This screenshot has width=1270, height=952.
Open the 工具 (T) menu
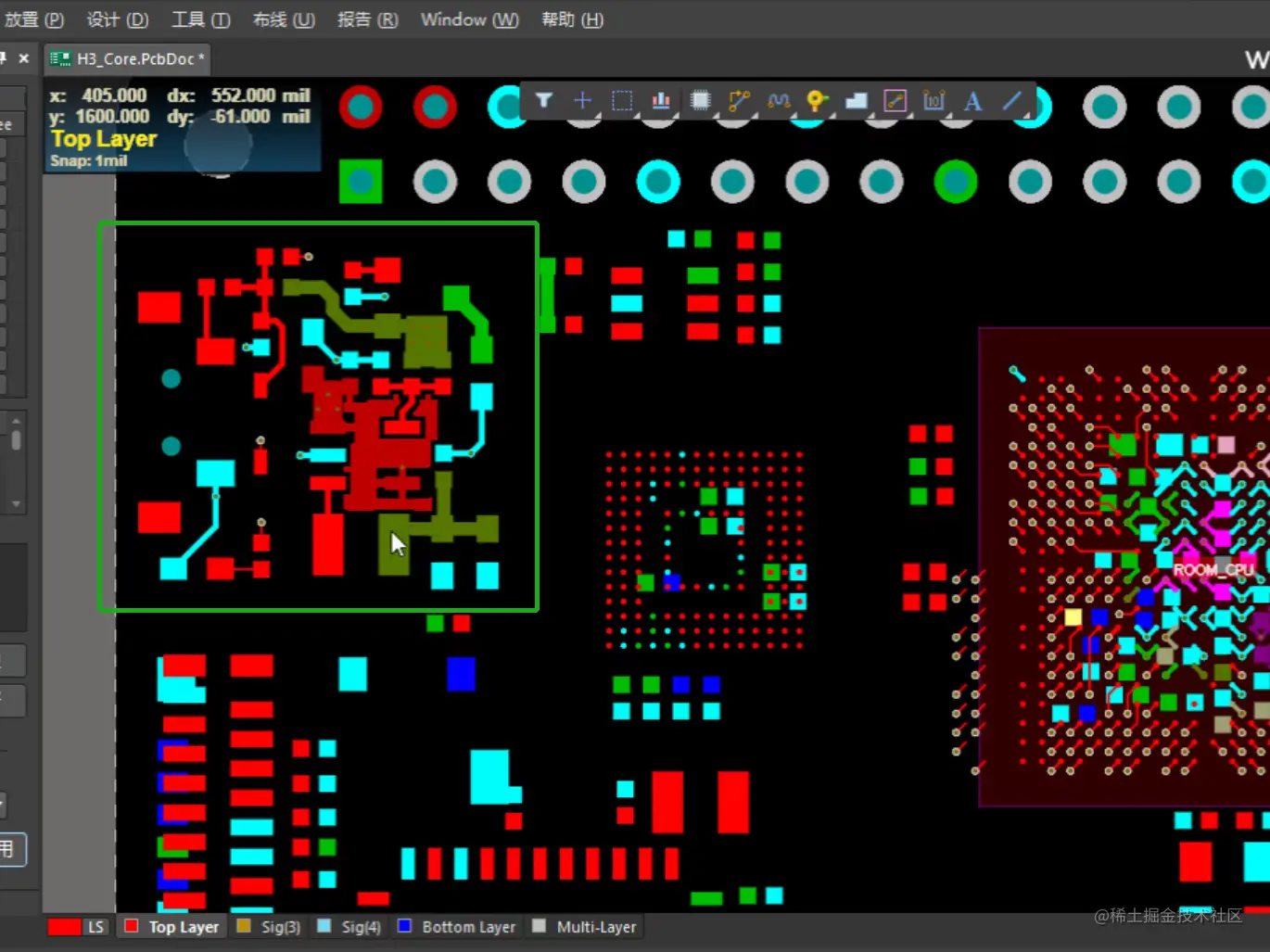coord(200,19)
